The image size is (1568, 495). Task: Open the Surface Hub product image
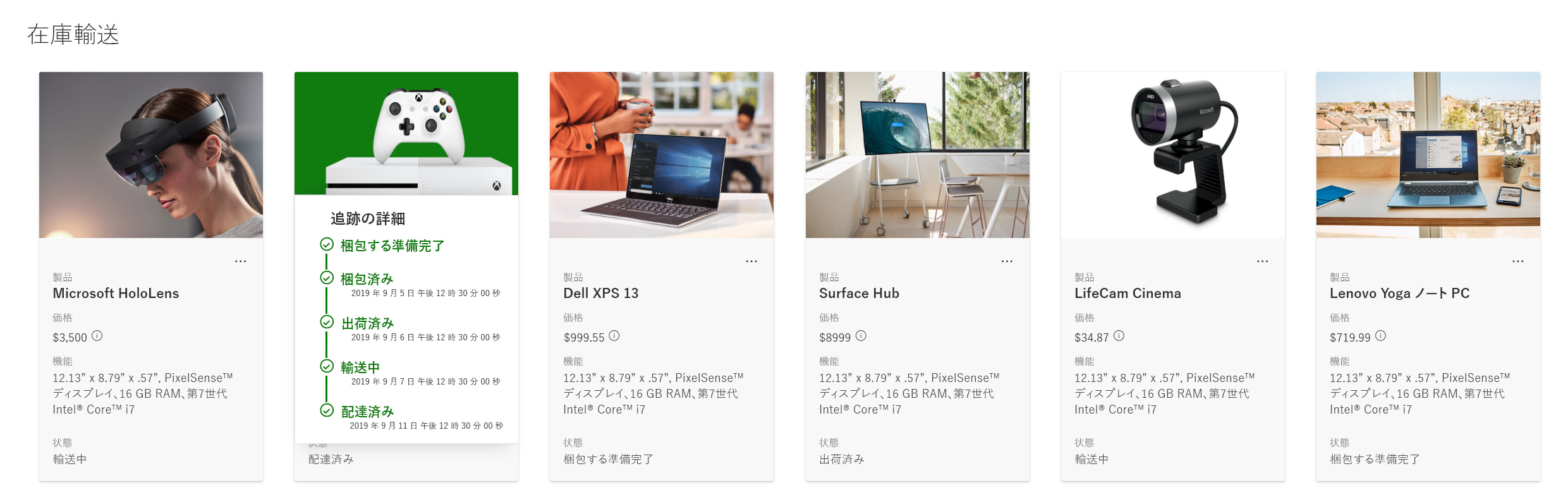pos(917,155)
